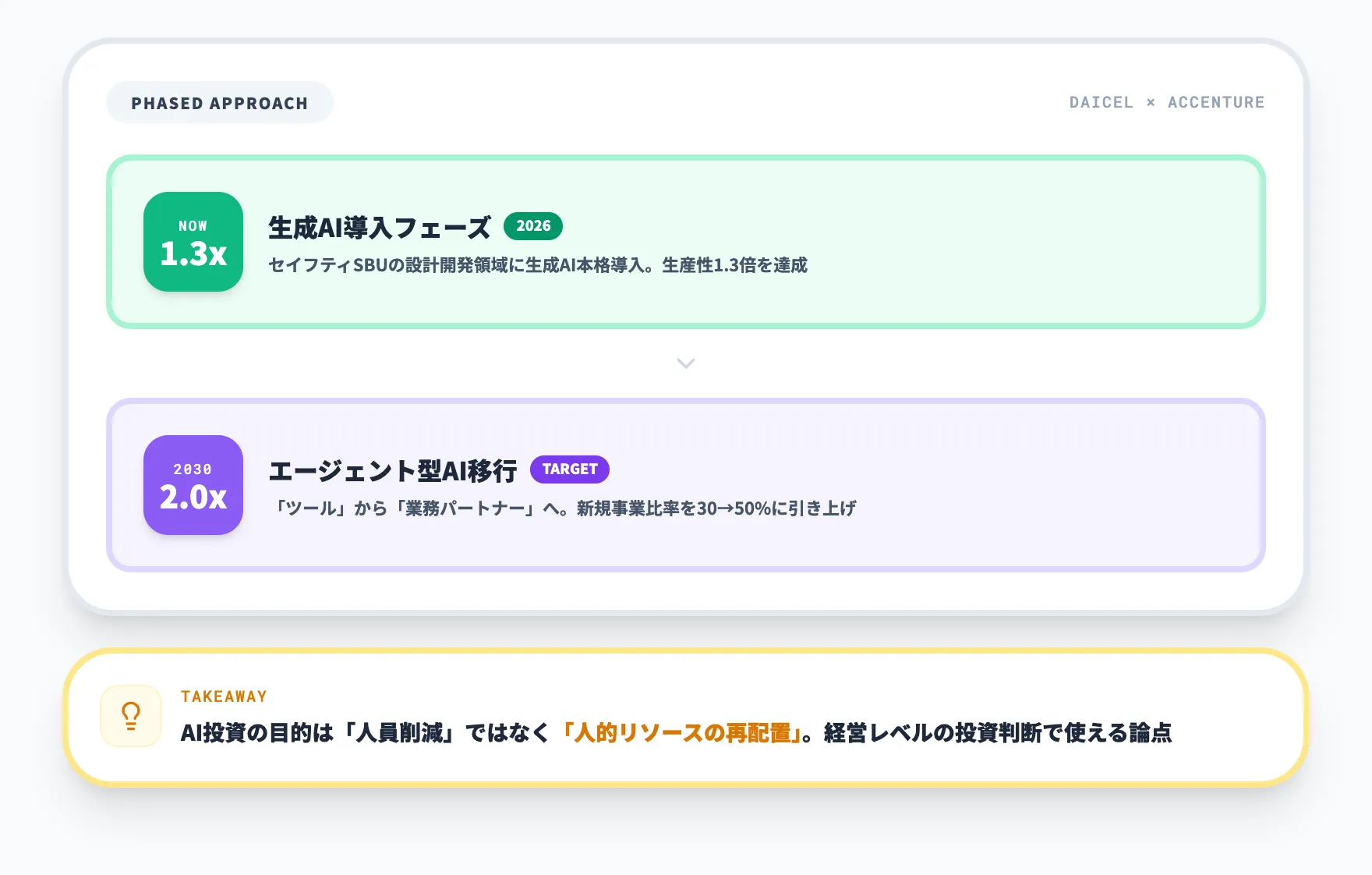Click the PHASED APPROACH badge
The image size is (1372, 875).
220,101
